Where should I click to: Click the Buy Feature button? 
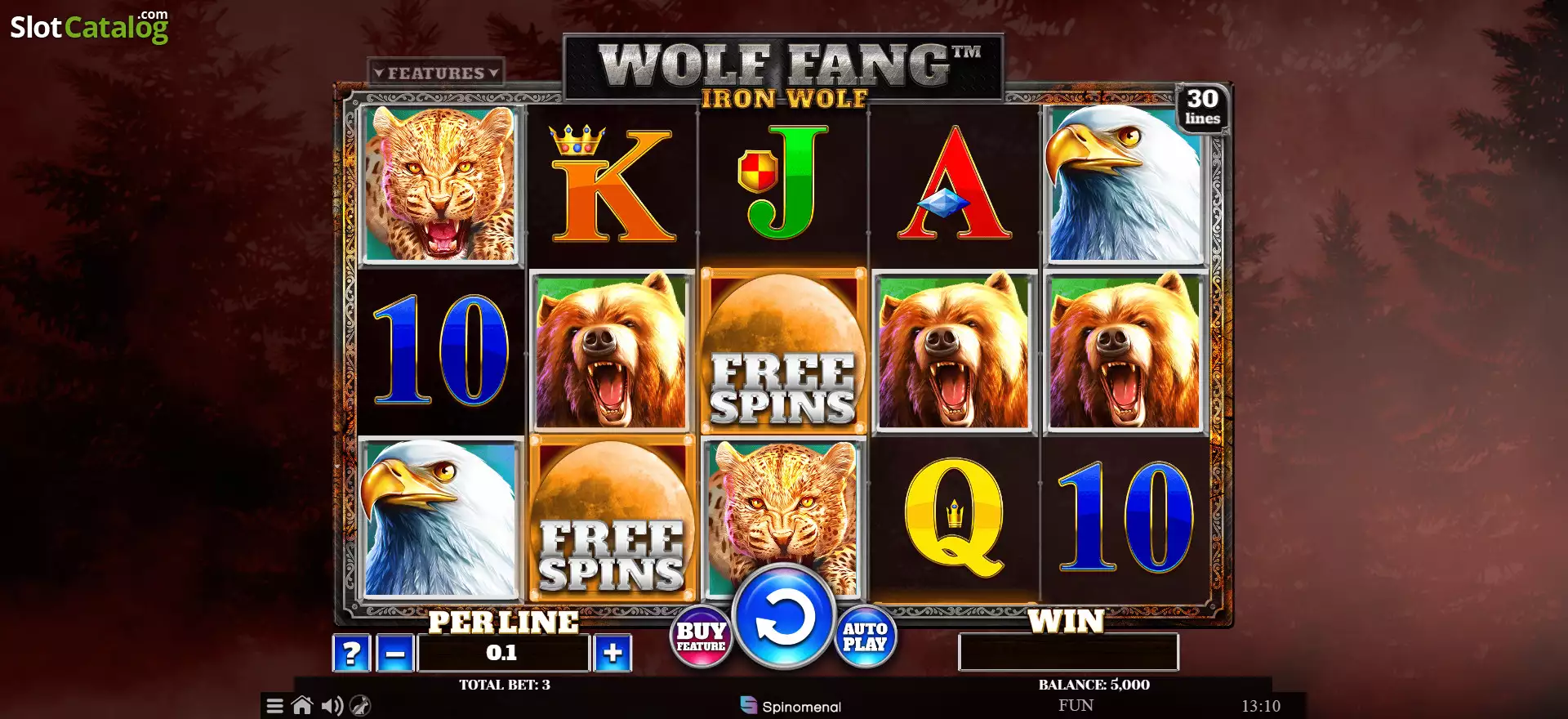pos(701,636)
